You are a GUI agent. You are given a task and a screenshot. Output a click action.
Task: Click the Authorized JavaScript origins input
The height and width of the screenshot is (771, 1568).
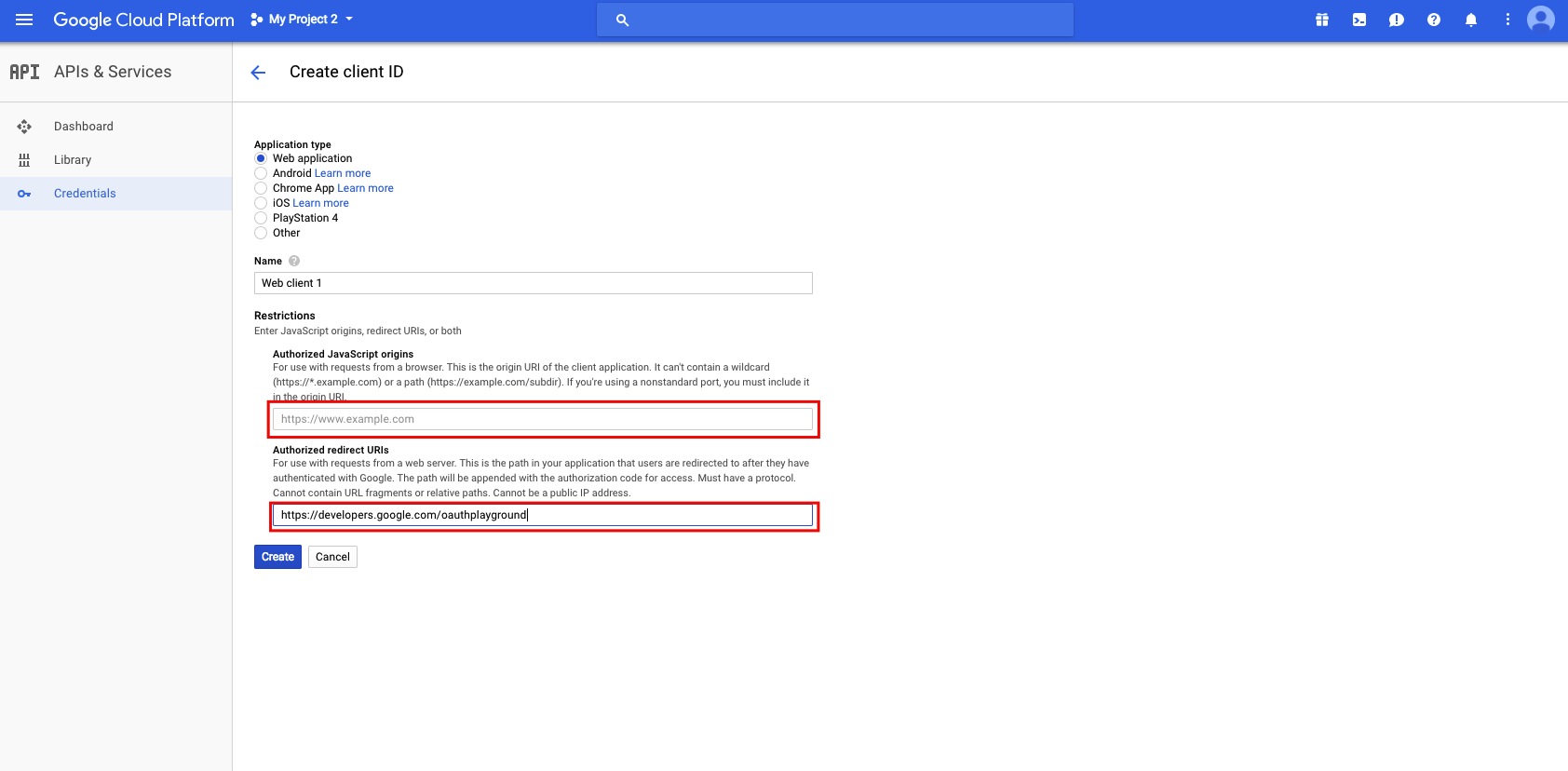point(542,419)
